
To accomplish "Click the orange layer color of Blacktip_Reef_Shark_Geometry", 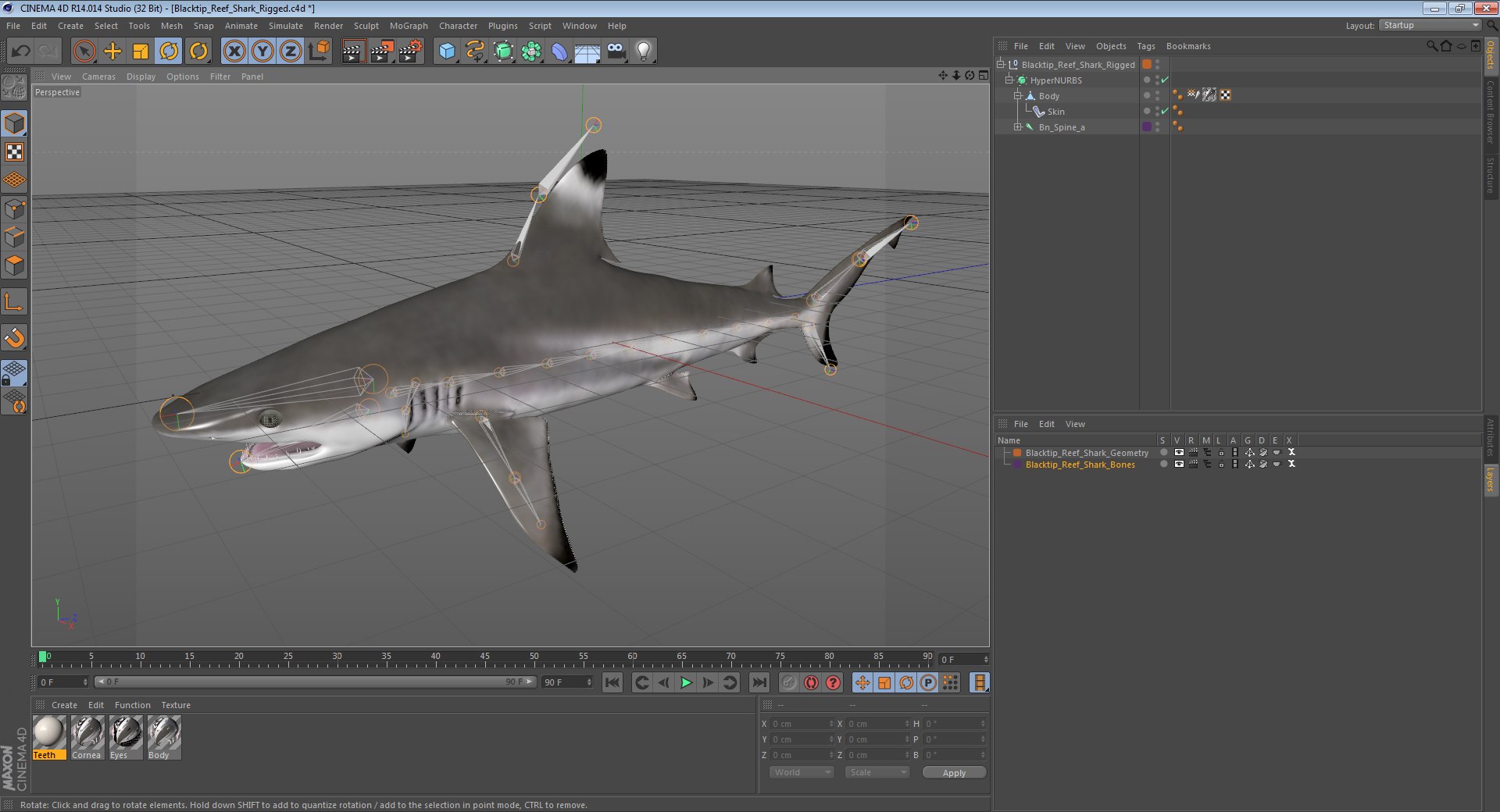I will (x=1017, y=452).
